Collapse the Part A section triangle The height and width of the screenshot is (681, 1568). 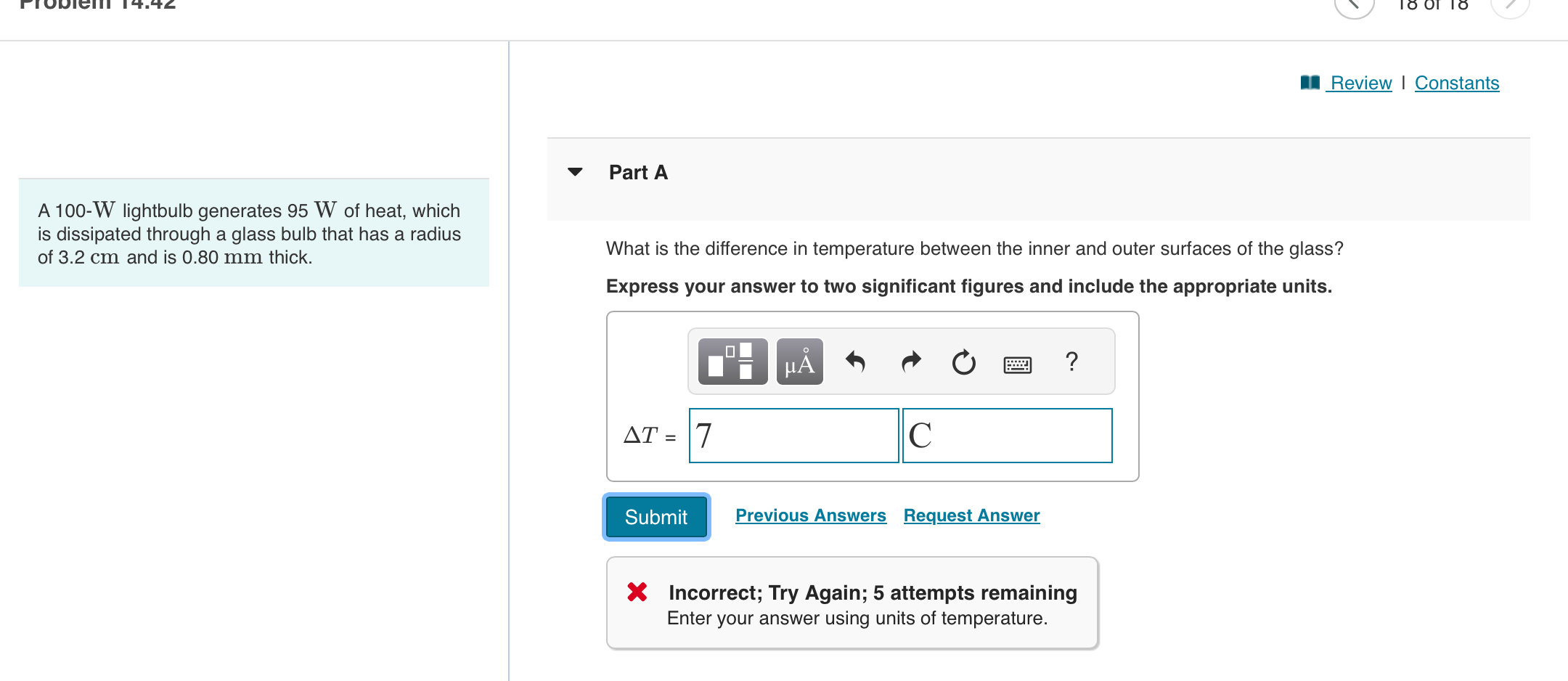click(x=575, y=172)
